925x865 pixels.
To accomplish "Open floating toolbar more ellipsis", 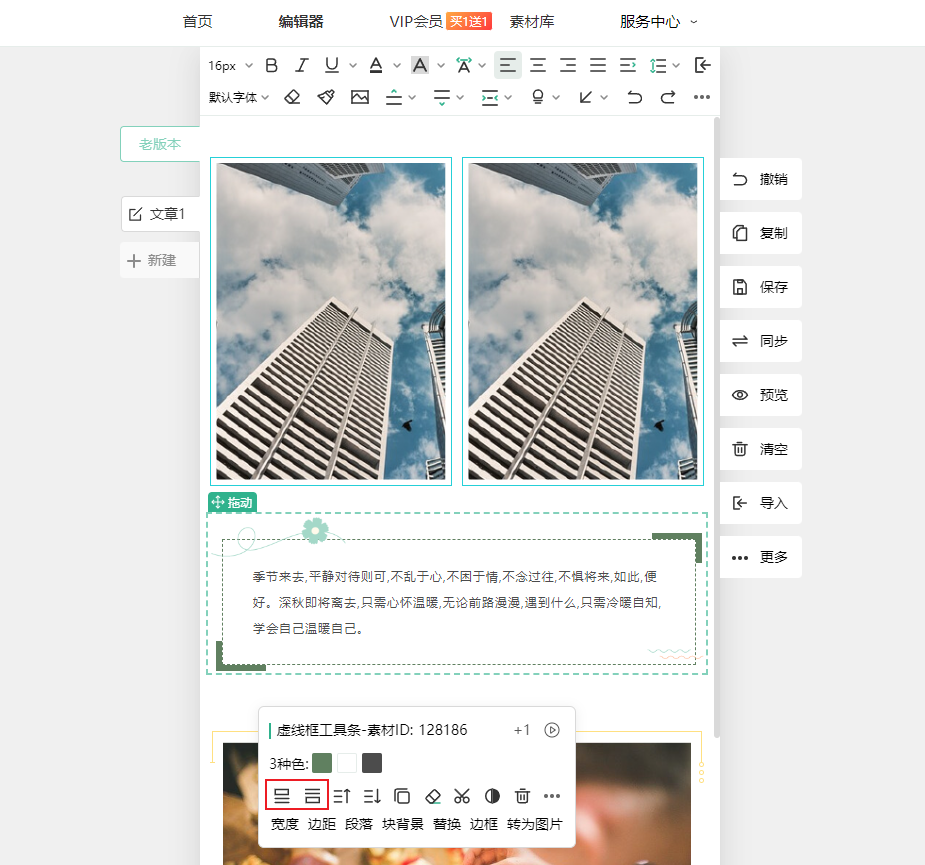I will click(x=552, y=796).
